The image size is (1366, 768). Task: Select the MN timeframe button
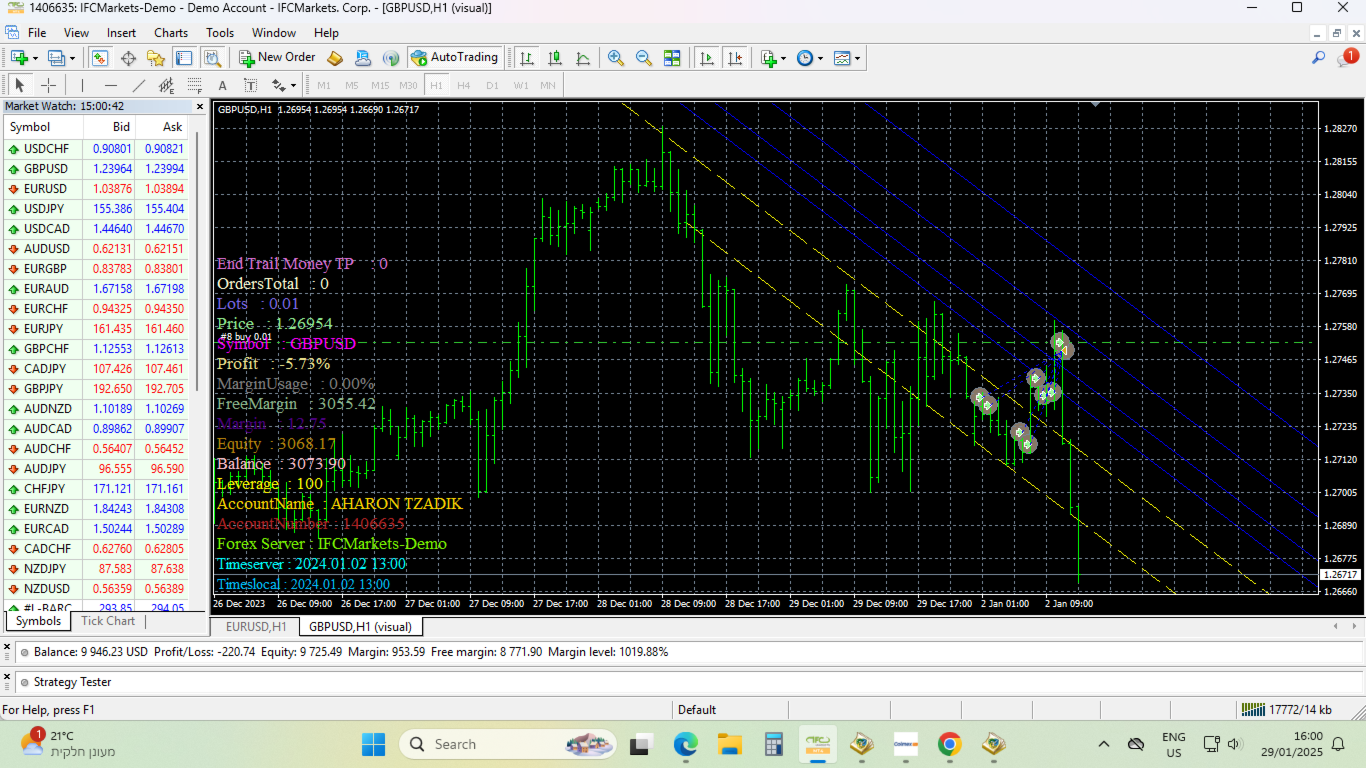tap(548, 85)
